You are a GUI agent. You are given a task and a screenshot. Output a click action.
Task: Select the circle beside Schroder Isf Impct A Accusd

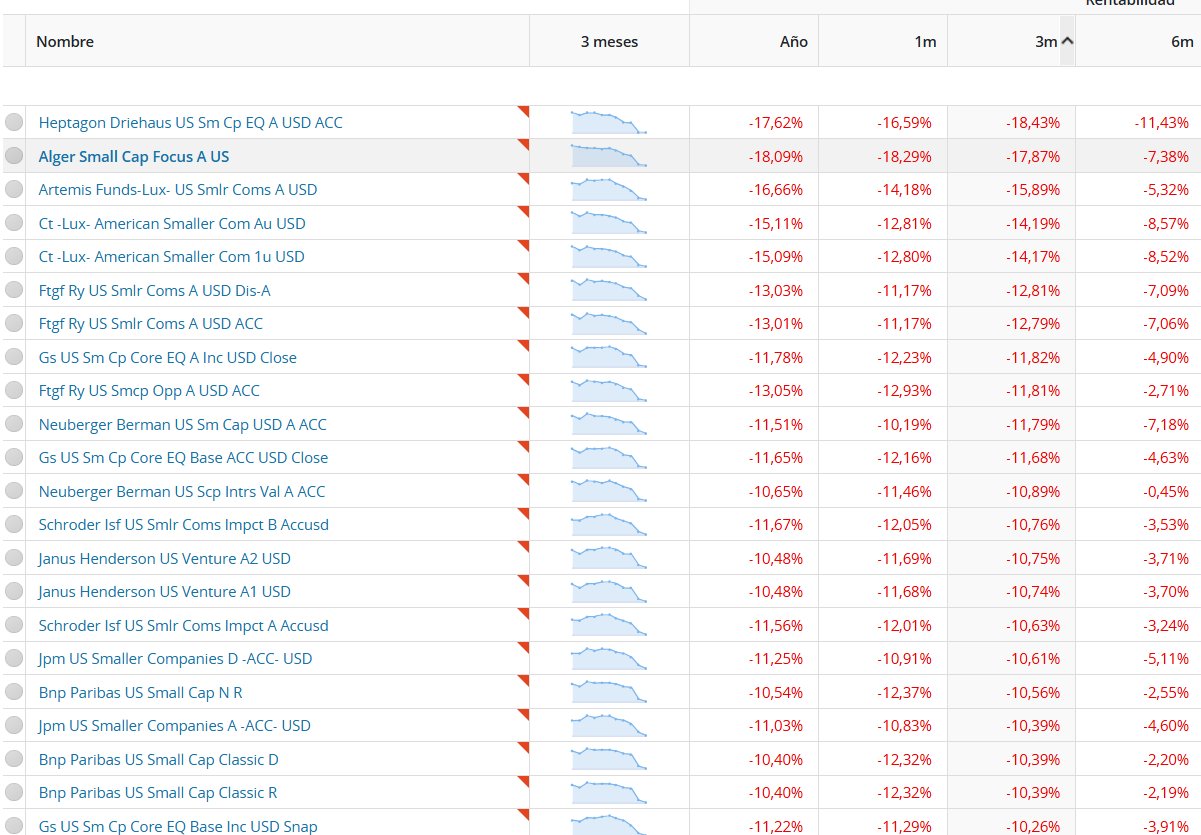14,625
